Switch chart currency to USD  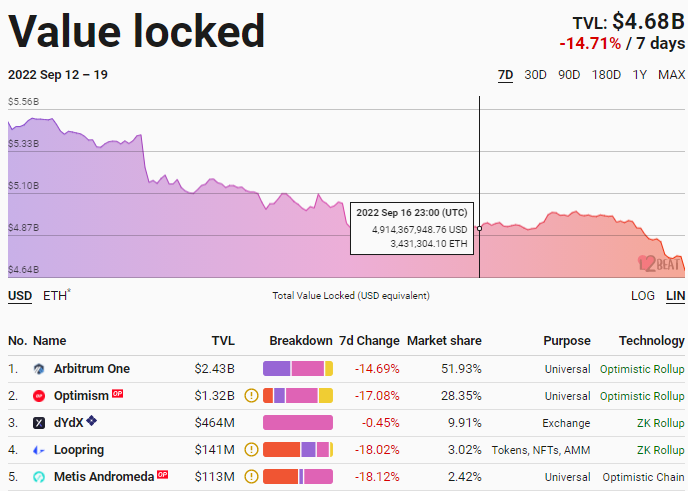[x=20, y=296]
